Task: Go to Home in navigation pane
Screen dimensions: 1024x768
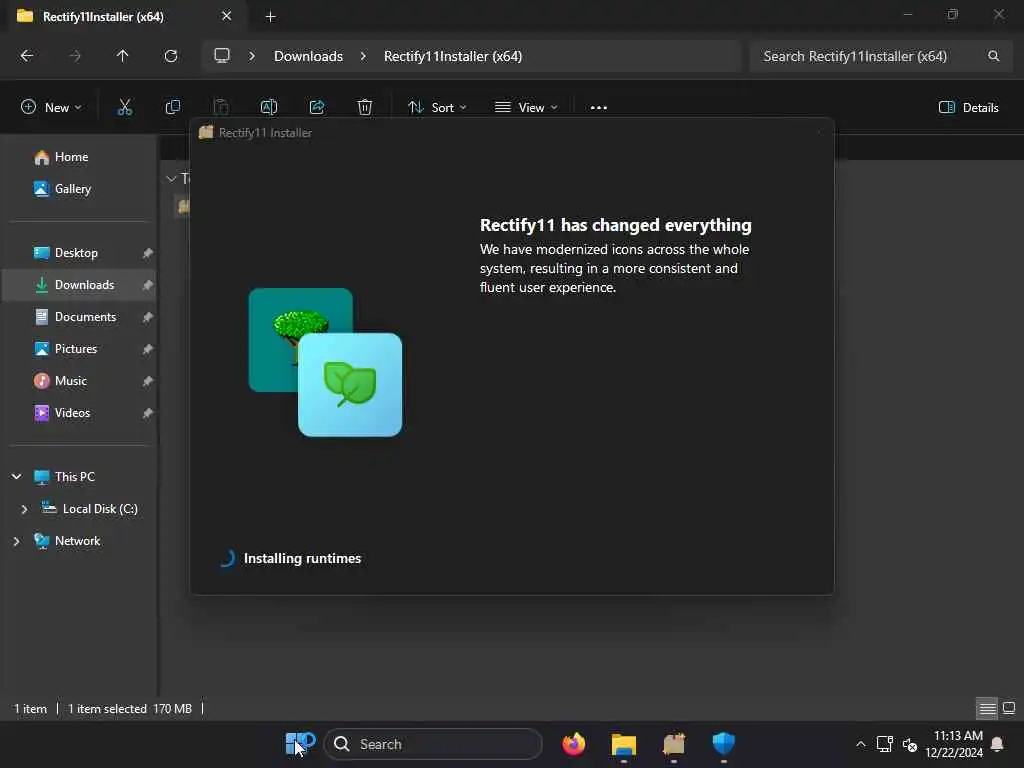Action: point(71,157)
